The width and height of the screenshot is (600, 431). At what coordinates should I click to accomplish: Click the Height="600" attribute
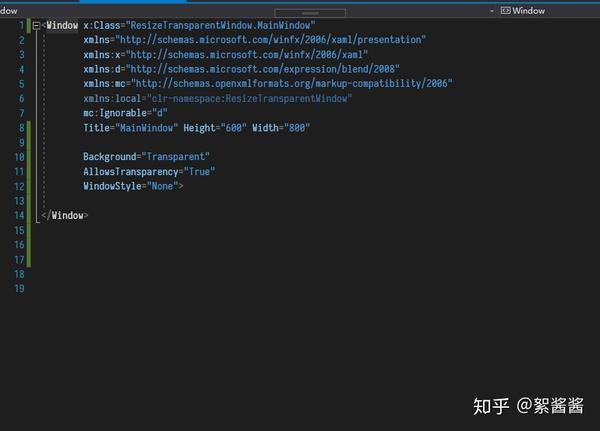coord(215,128)
